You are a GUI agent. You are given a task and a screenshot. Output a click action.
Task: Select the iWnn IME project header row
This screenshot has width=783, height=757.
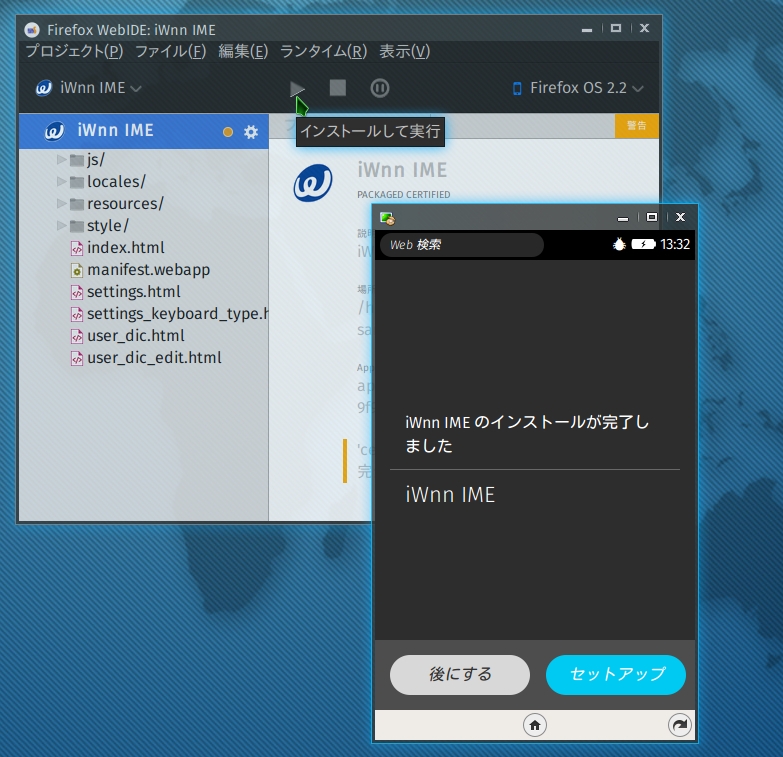144,131
